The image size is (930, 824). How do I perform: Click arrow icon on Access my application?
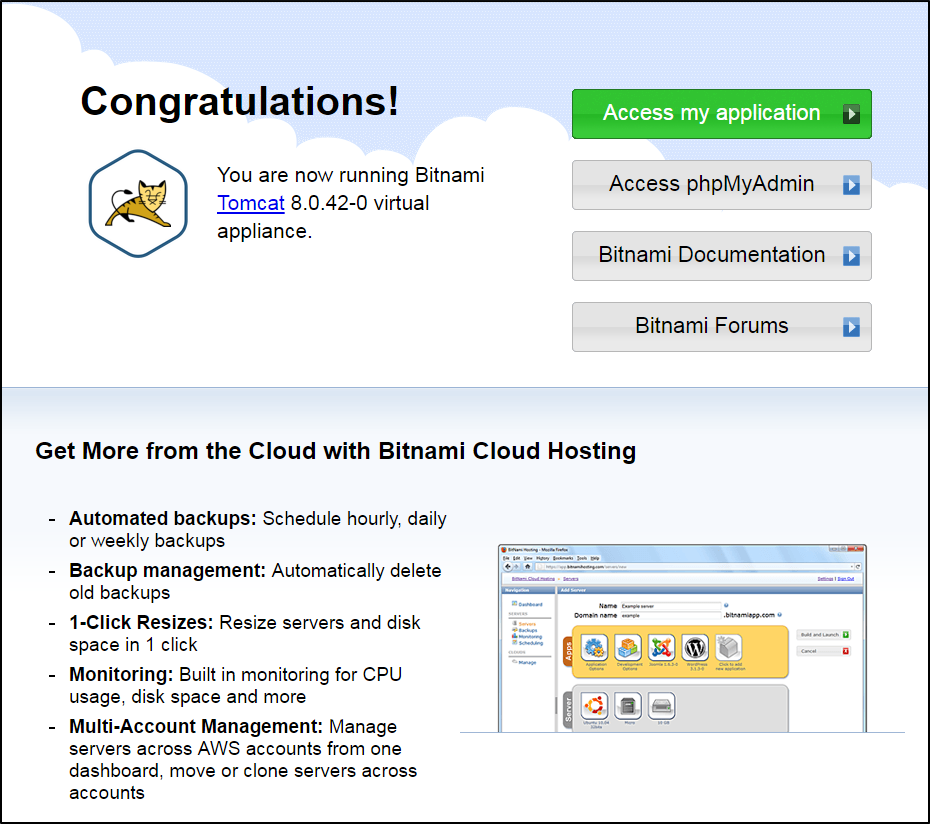point(851,114)
